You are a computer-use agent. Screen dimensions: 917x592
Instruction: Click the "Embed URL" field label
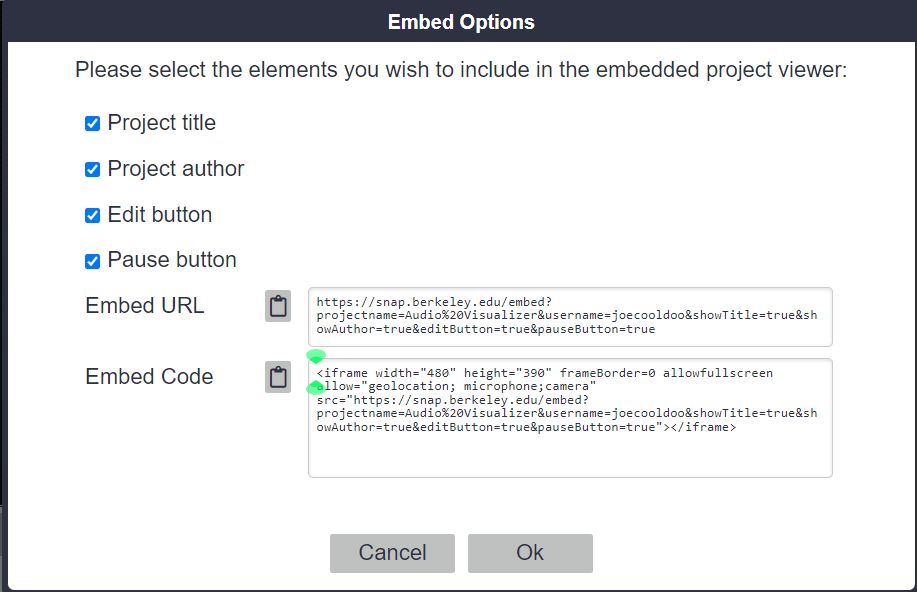click(x=145, y=306)
